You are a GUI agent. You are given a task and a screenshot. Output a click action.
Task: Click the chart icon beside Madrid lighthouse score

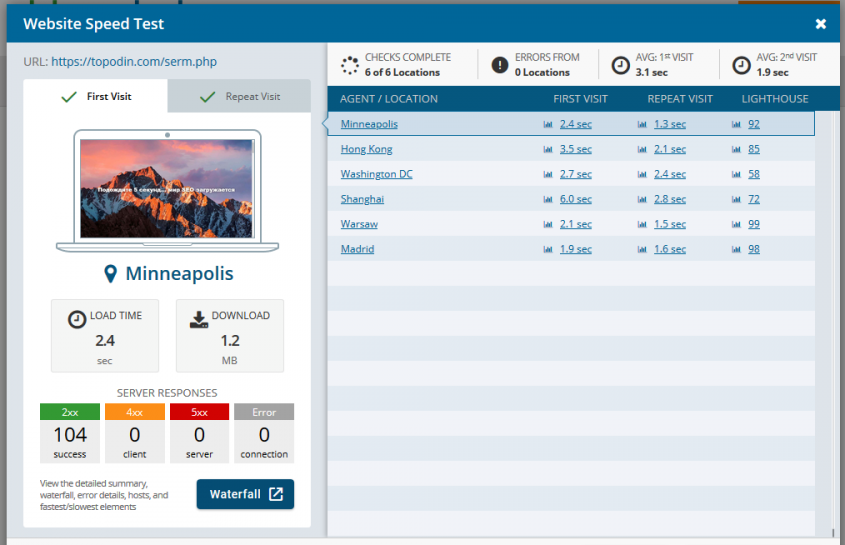(x=737, y=250)
